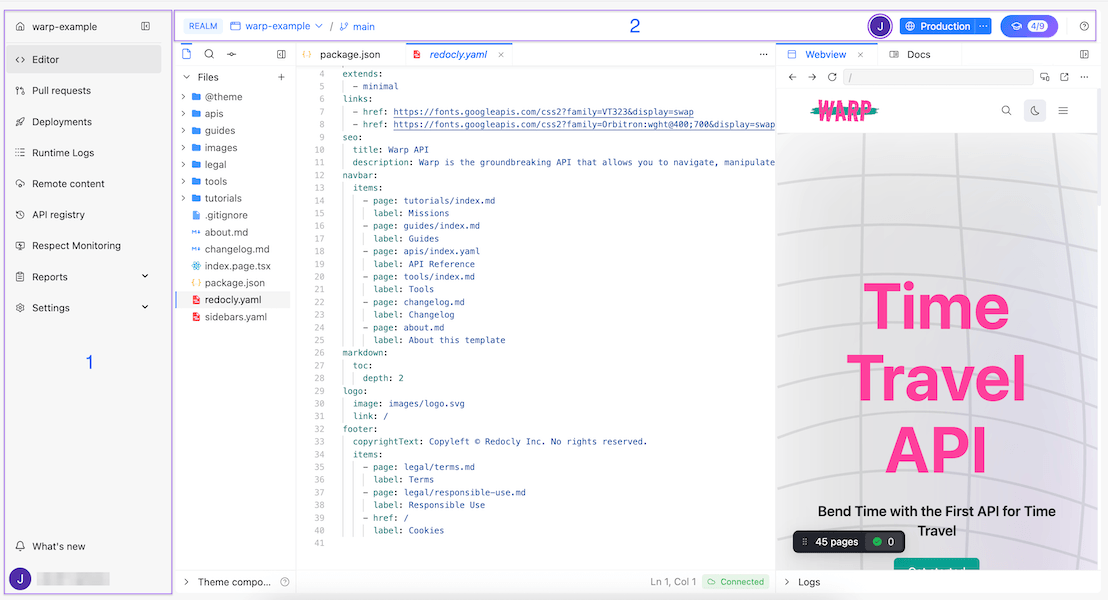
Task: Click the user avatar in sidebar bottom
Action: [x=20, y=579]
